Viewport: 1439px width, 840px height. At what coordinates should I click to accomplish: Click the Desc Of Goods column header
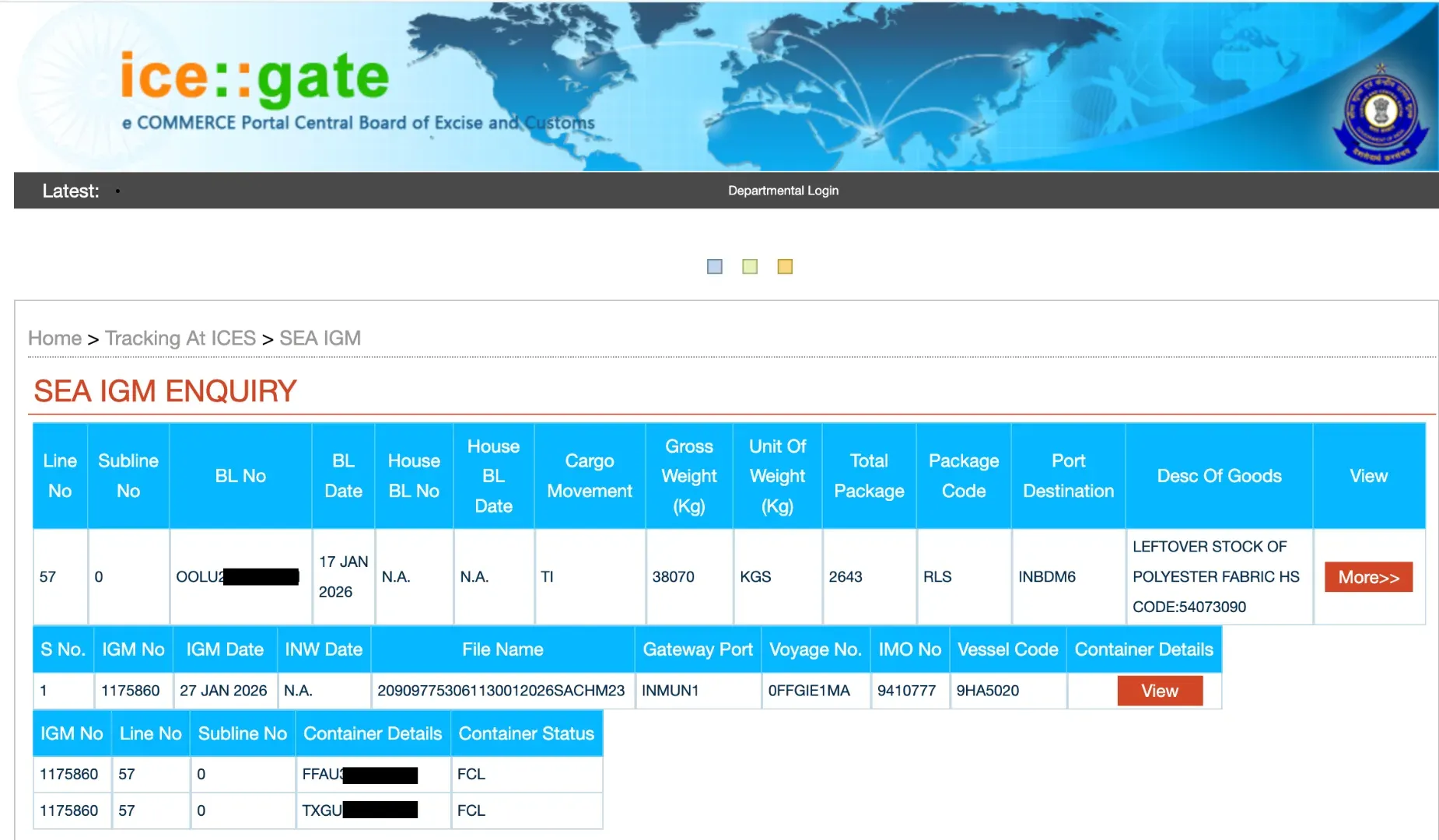point(1218,476)
